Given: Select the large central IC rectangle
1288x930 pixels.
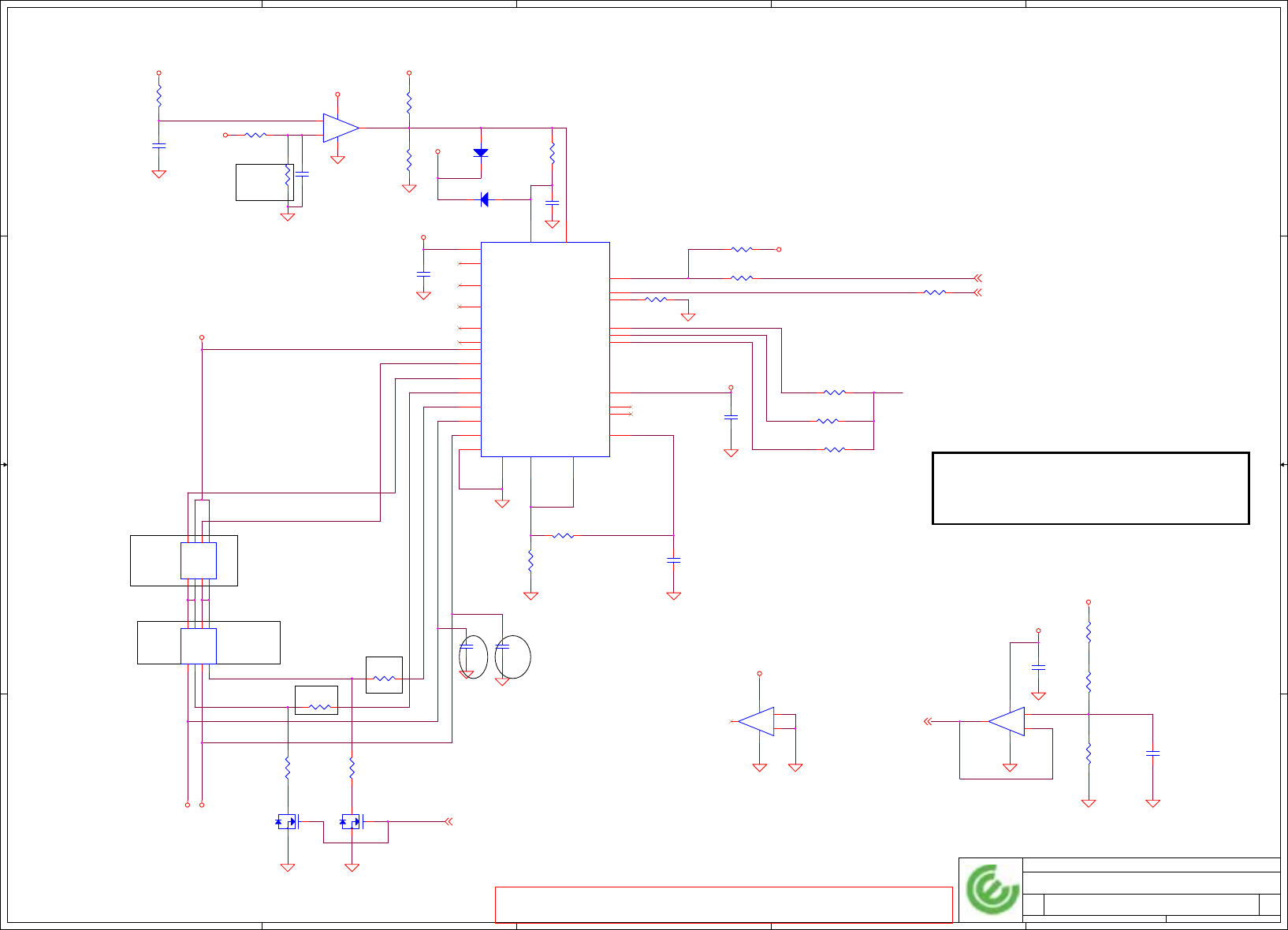Looking at the screenshot, I should point(545,349).
